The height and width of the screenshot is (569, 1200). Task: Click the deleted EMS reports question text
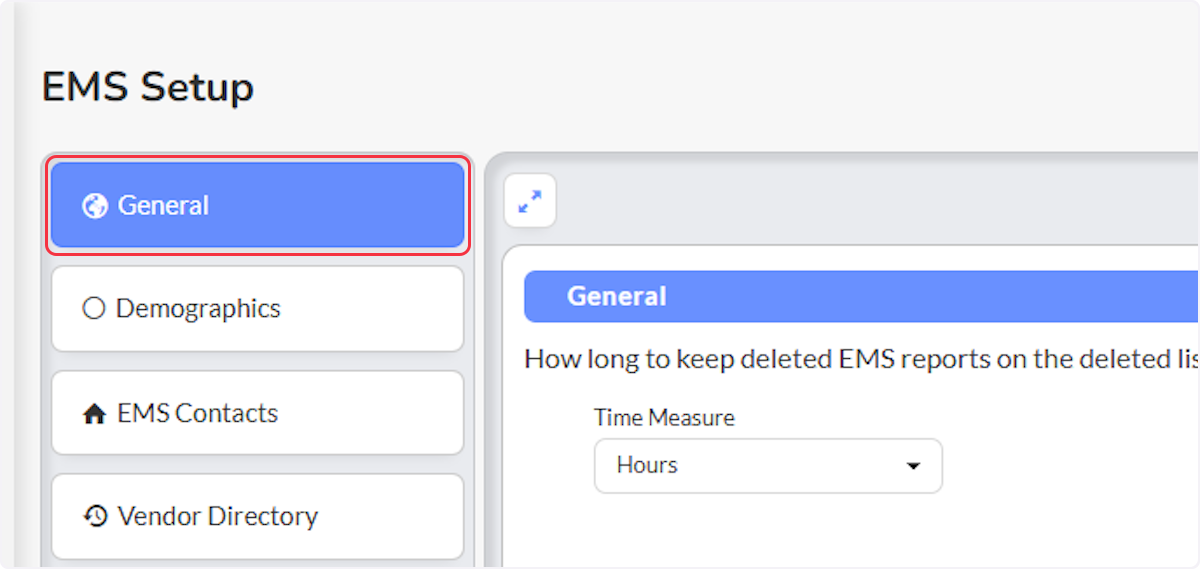point(861,359)
